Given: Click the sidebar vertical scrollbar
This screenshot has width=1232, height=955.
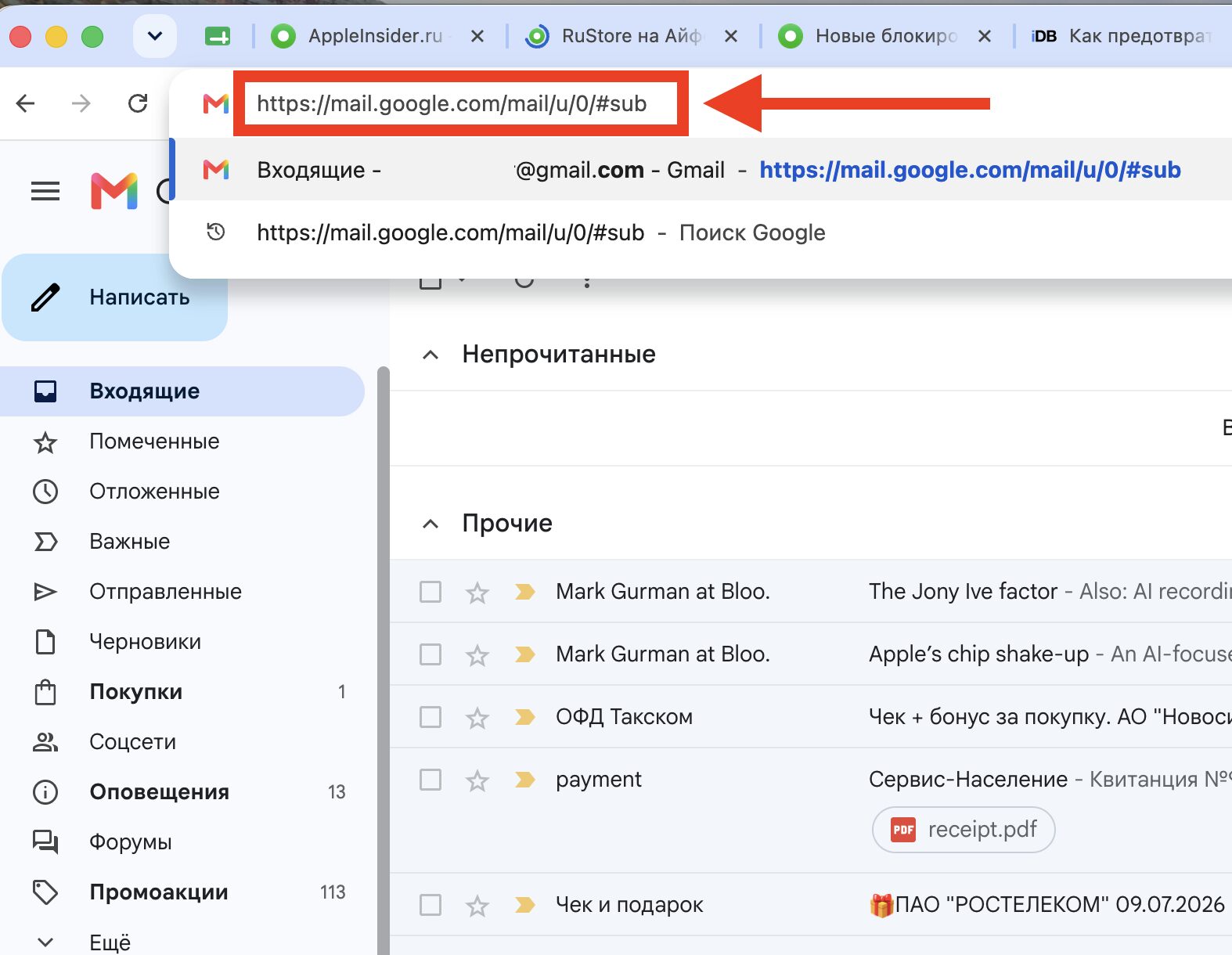Looking at the screenshot, I should coord(383,660).
